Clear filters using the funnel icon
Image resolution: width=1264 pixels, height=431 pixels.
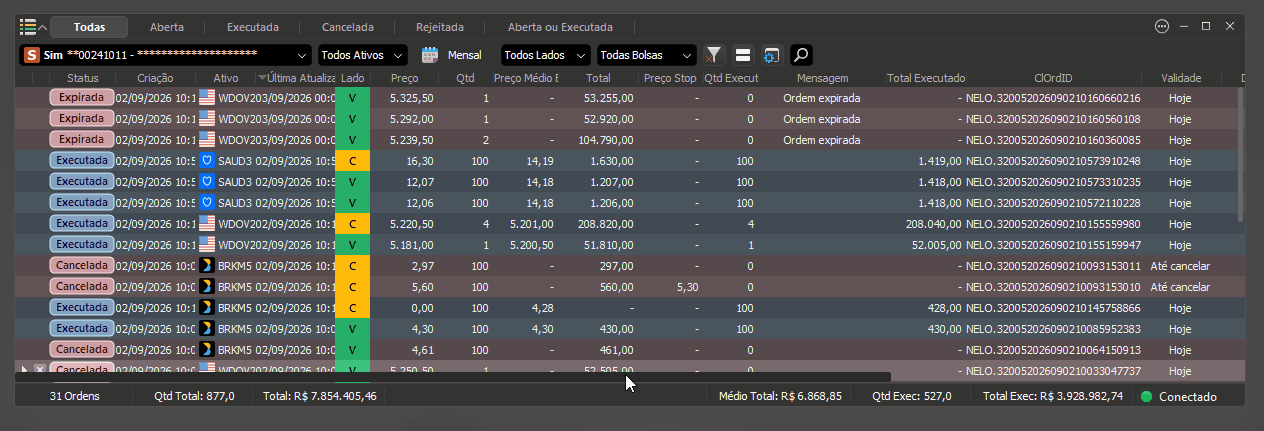click(x=714, y=55)
